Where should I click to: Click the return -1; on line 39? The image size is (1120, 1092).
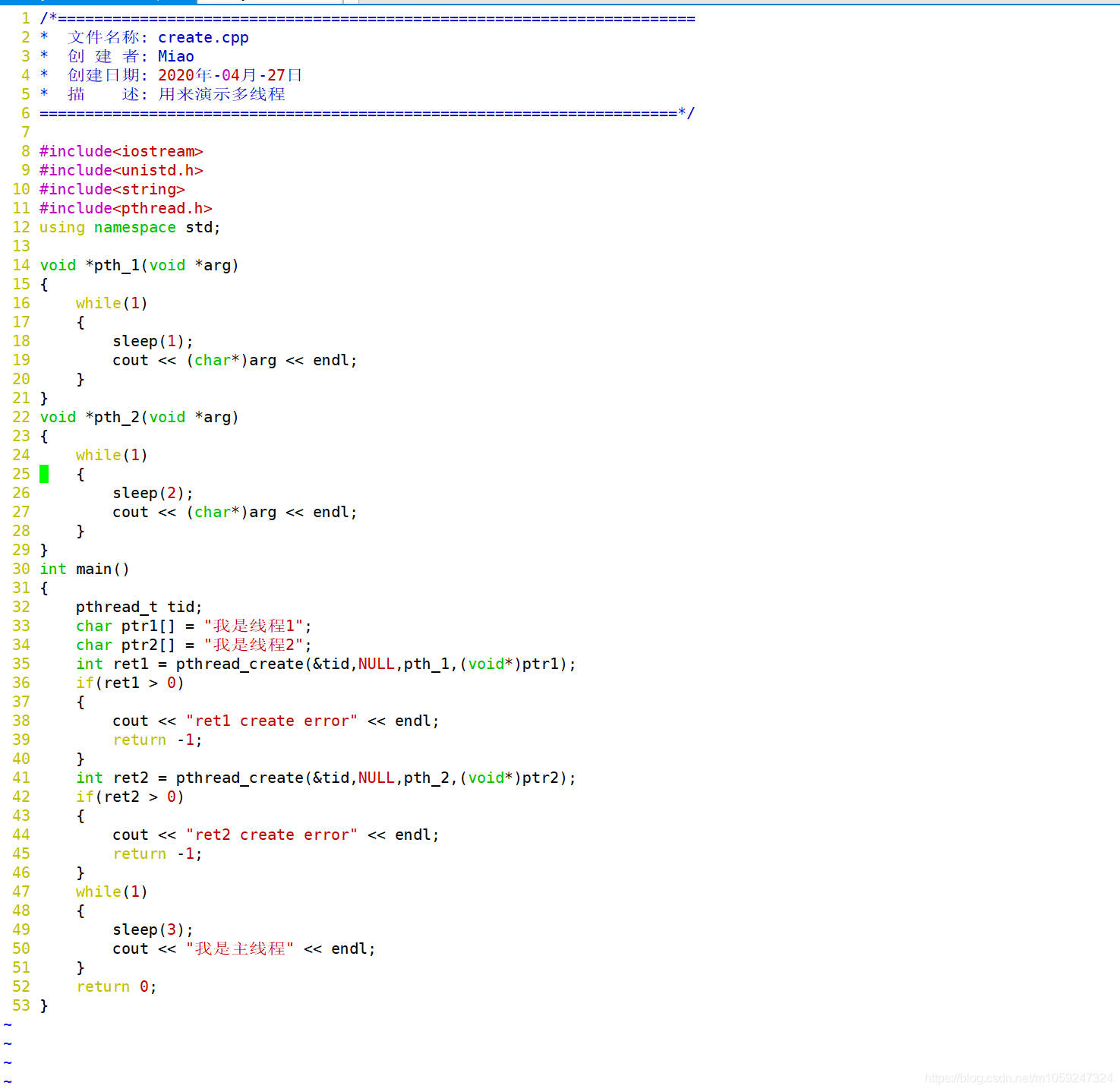[158, 740]
